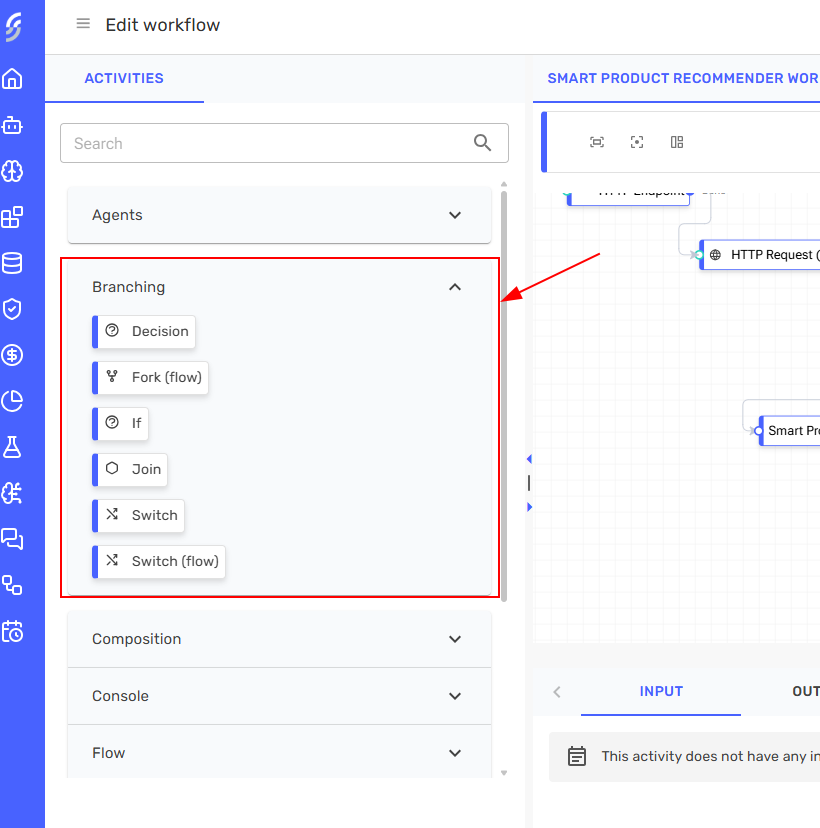Click the auto-layout icon in canvas toolbar
This screenshot has height=828, width=820.
[677, 142]
